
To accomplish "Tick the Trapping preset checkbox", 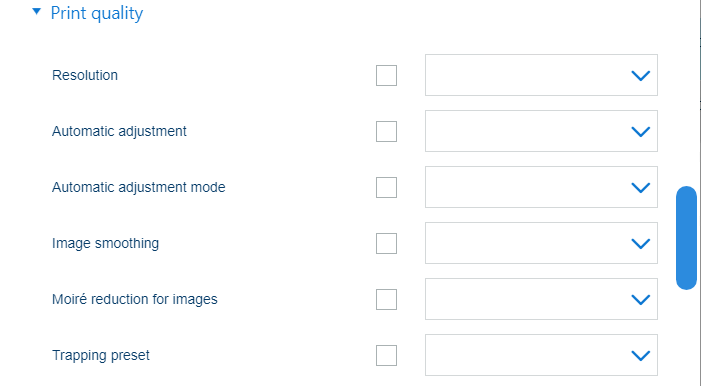I will pyautogui.click(x=386, y=355).
